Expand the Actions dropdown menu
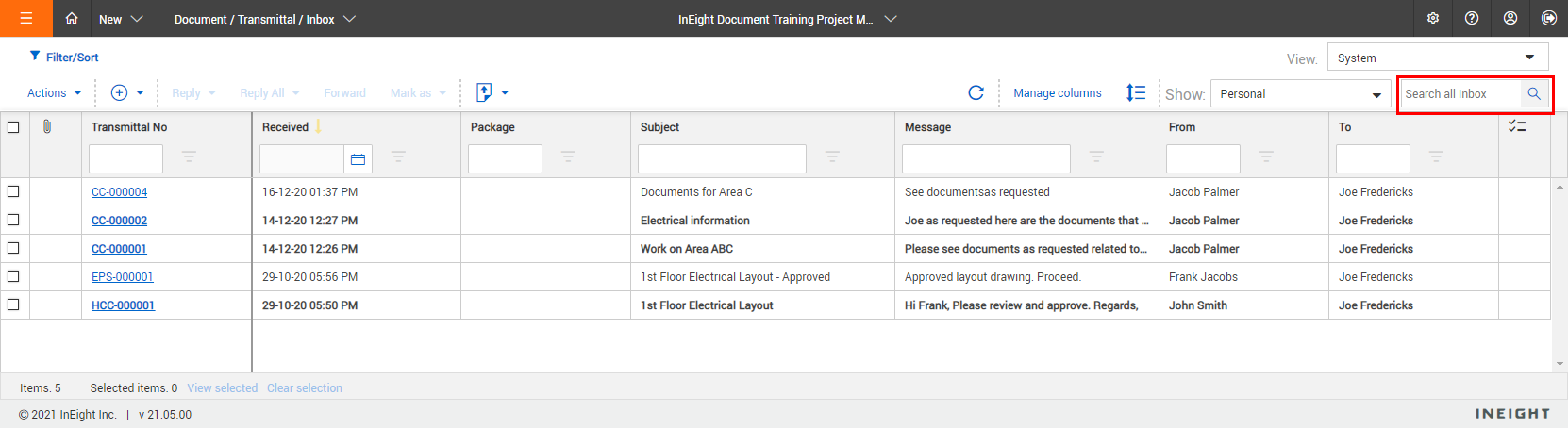This screenshot has width=1568, height=428. [54, 92]
